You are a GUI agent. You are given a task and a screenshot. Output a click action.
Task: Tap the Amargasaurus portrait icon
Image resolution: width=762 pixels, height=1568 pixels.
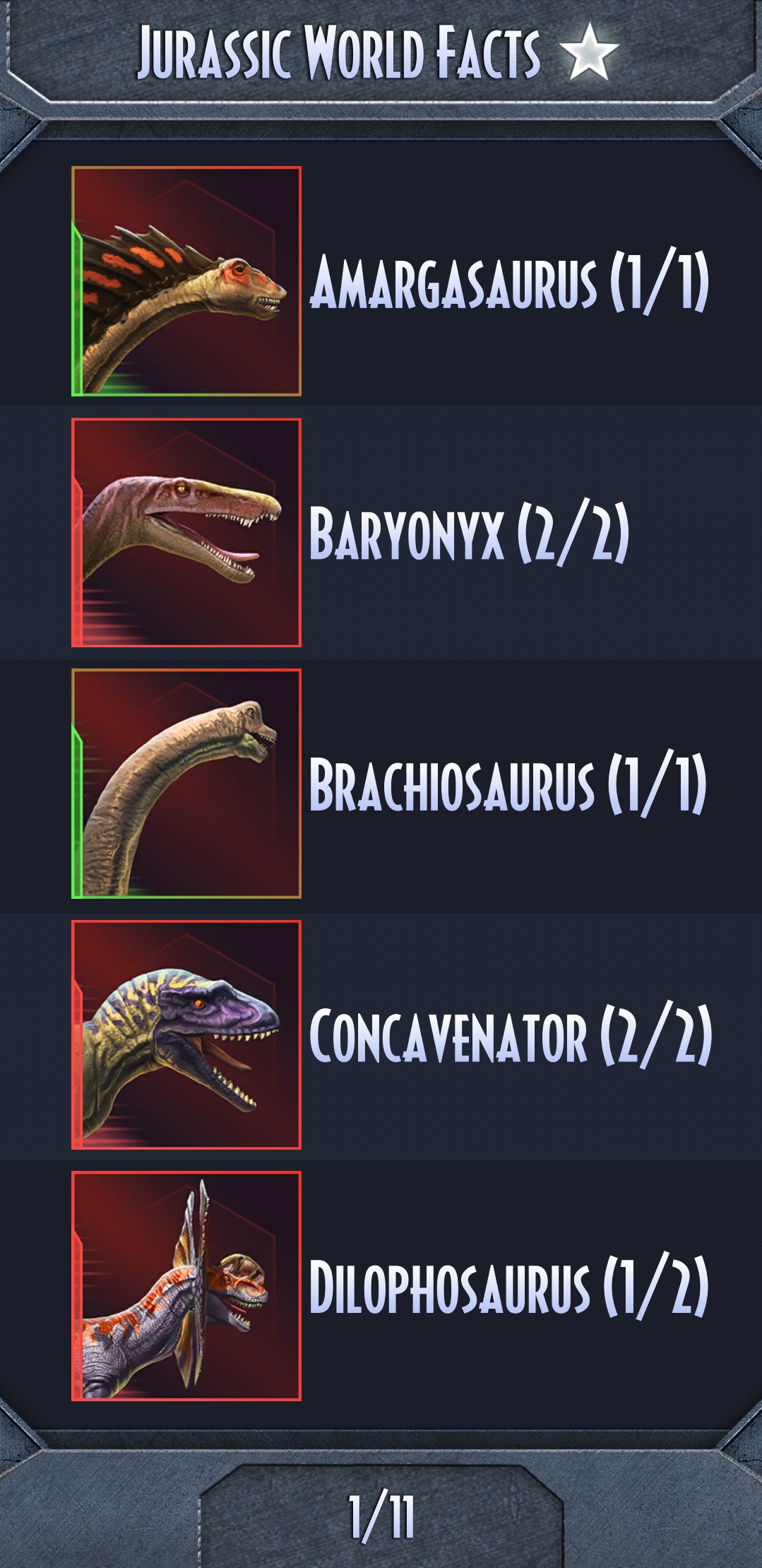(x=186, y=281)
